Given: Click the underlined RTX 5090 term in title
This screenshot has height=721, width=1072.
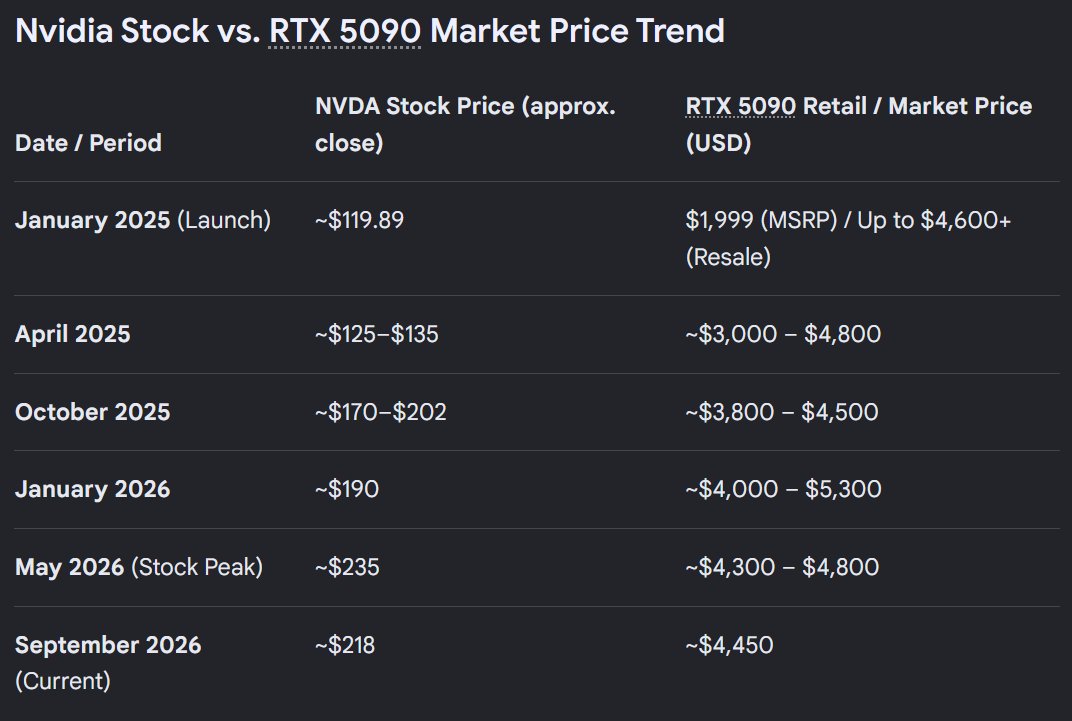Looking at the screenshot, I should 345,31.
